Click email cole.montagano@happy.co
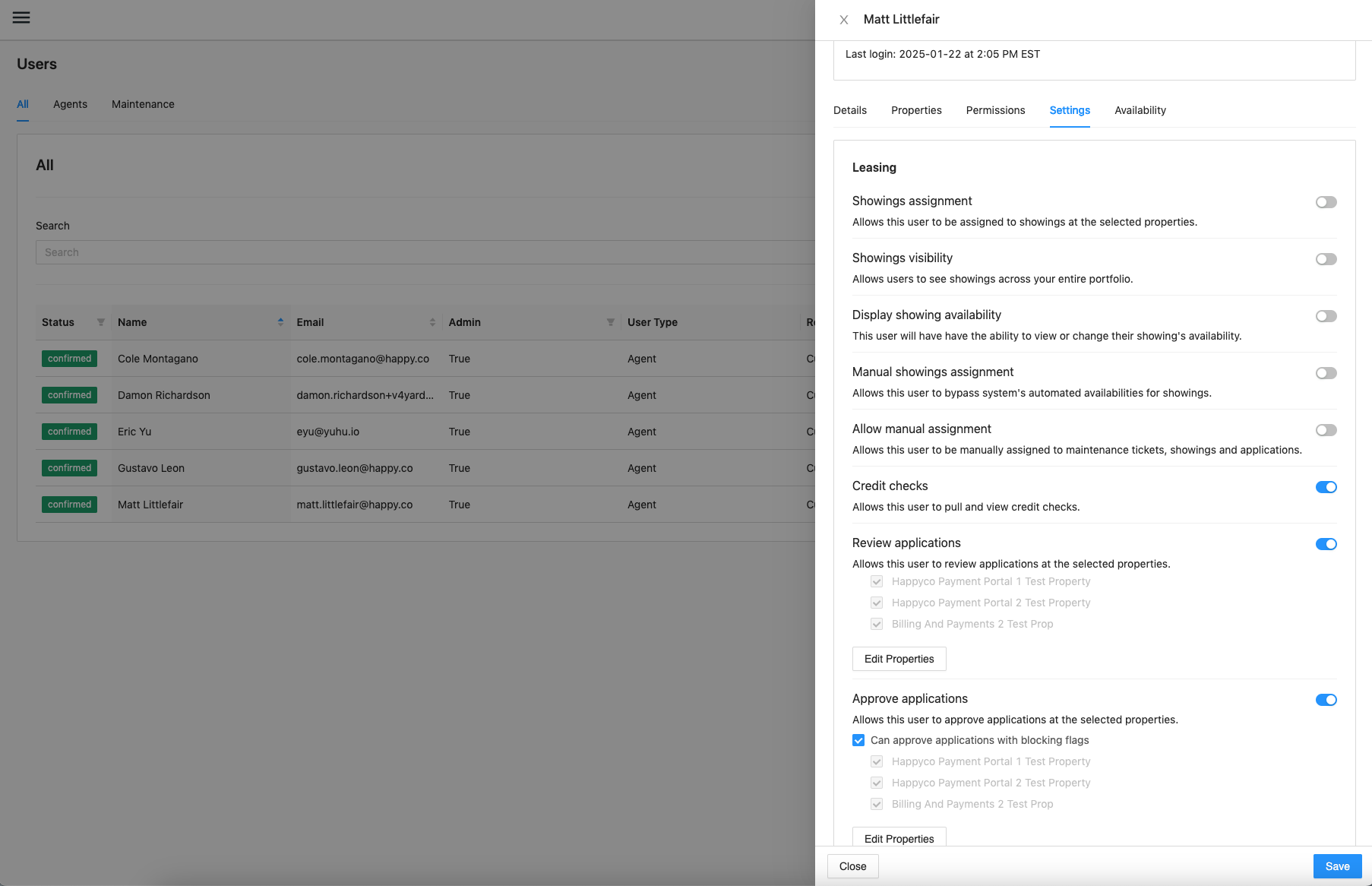Screen dimensions: 1372x886 [x=363, y=359]
